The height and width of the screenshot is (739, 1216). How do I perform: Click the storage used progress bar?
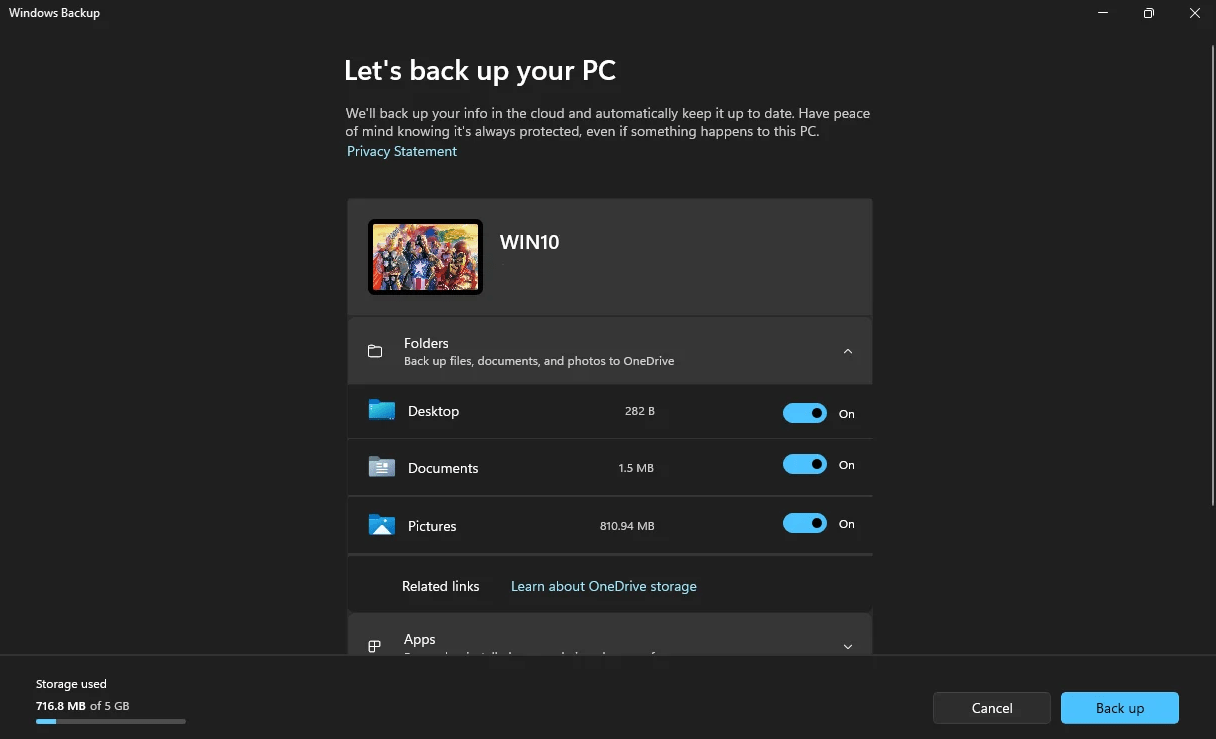111,721
